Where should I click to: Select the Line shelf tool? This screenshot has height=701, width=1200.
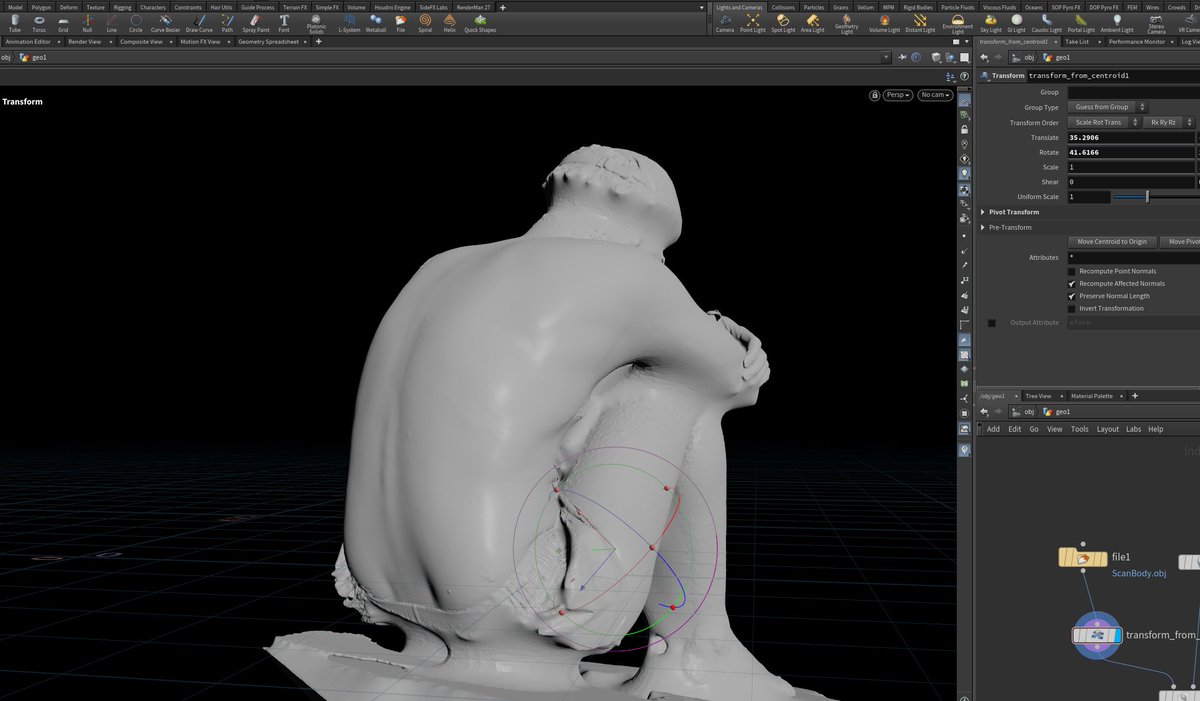(111, 22)
